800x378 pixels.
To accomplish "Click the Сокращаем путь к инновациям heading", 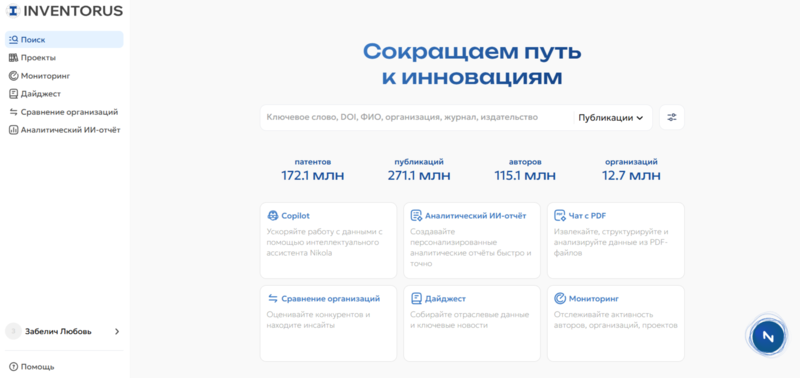I will [472, 64].
